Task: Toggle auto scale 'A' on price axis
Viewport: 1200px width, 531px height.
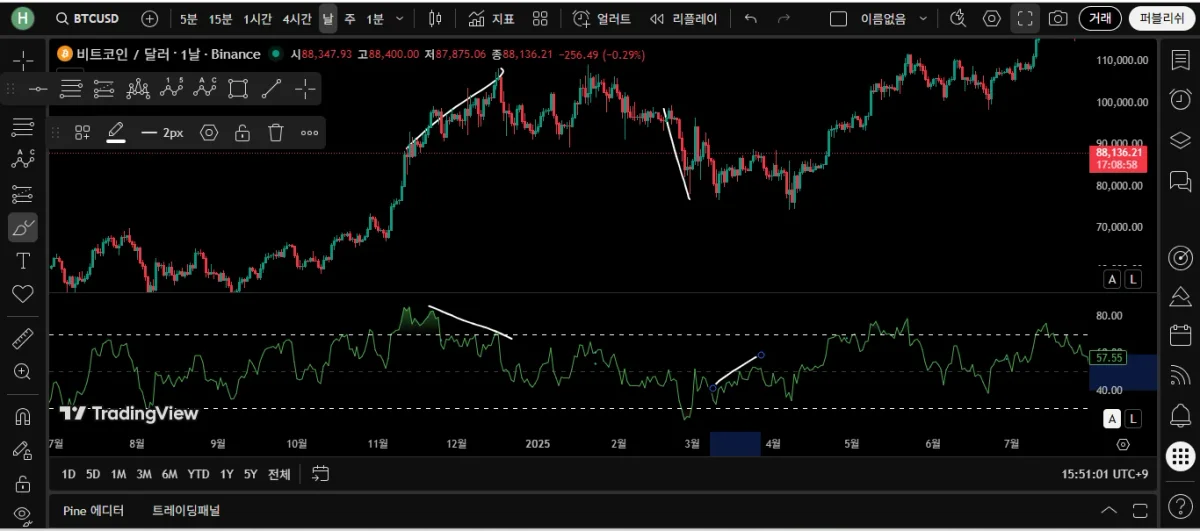Action: click(x=1111, y=279)
